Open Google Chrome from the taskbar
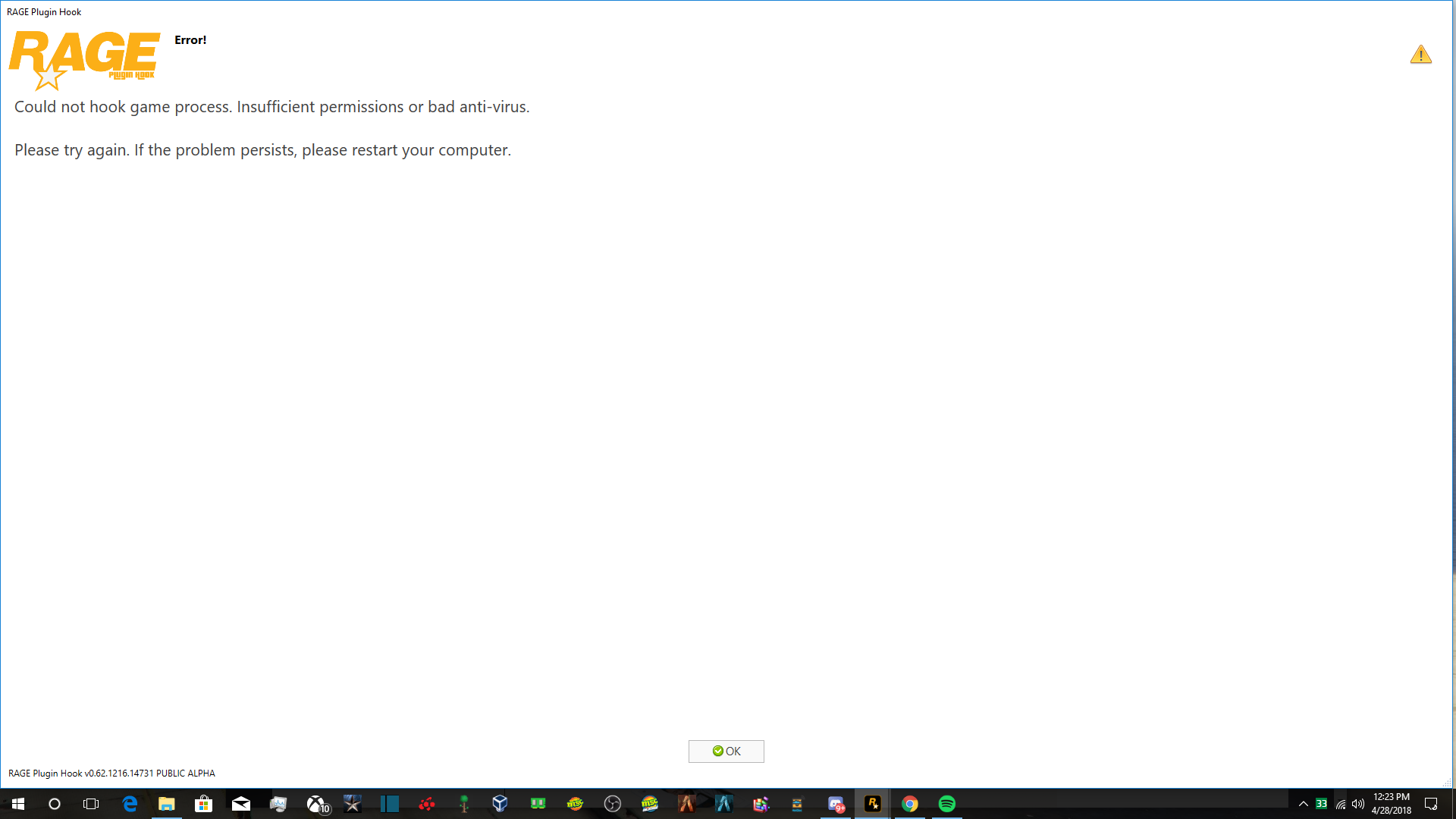The image size is (1456, 819). point(909,804)
